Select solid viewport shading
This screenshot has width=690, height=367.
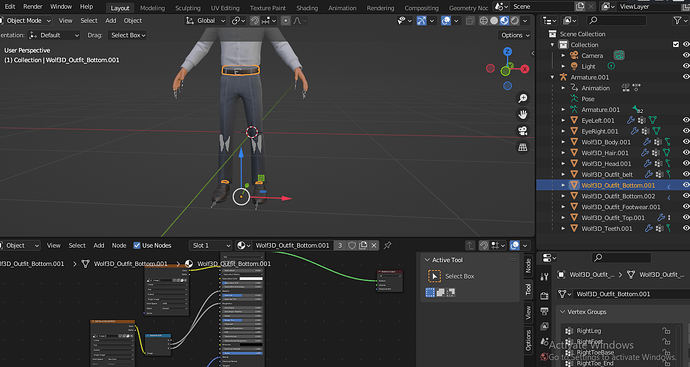494,21
